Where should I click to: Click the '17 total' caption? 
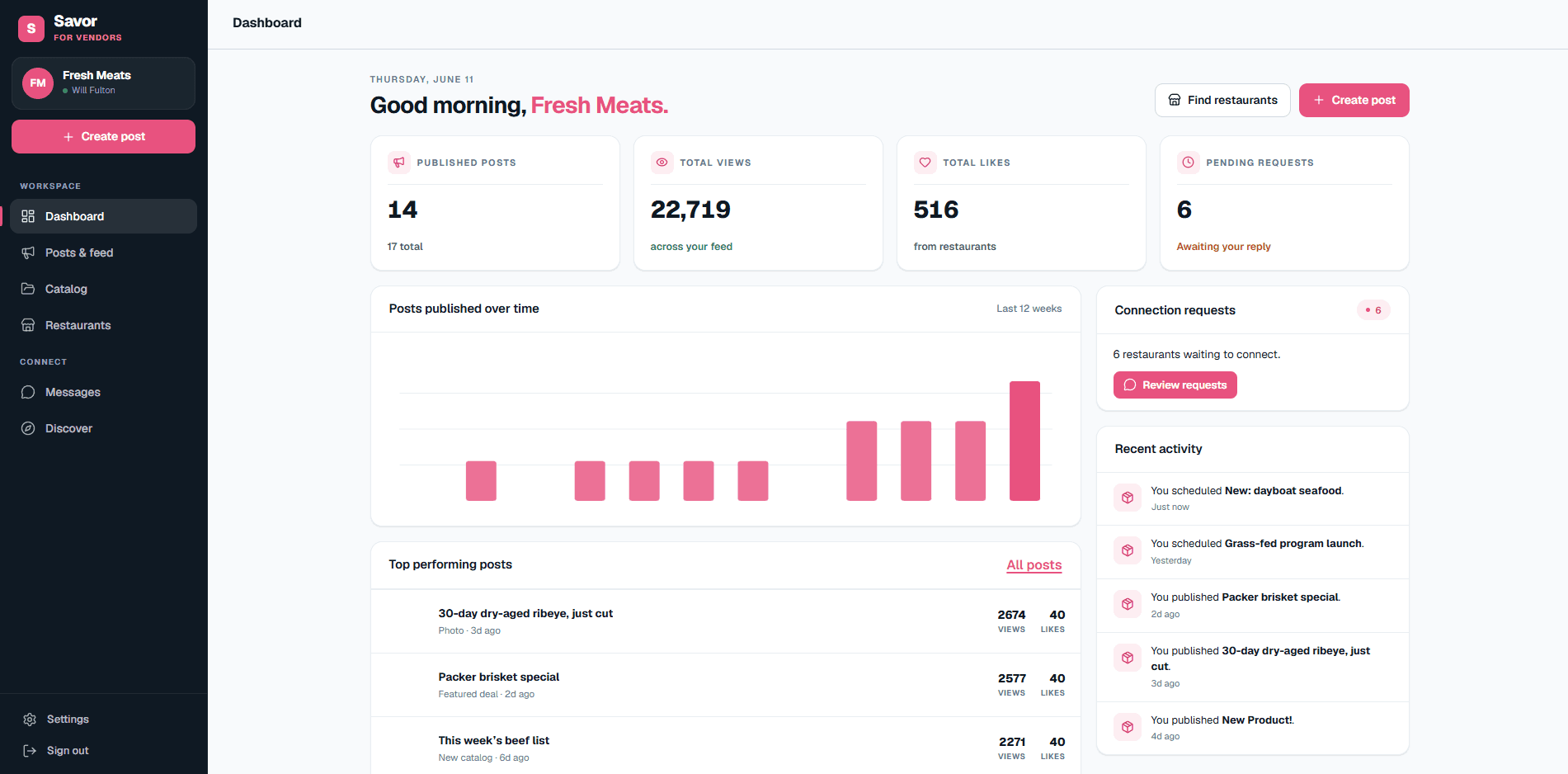[x=405, y=247]
